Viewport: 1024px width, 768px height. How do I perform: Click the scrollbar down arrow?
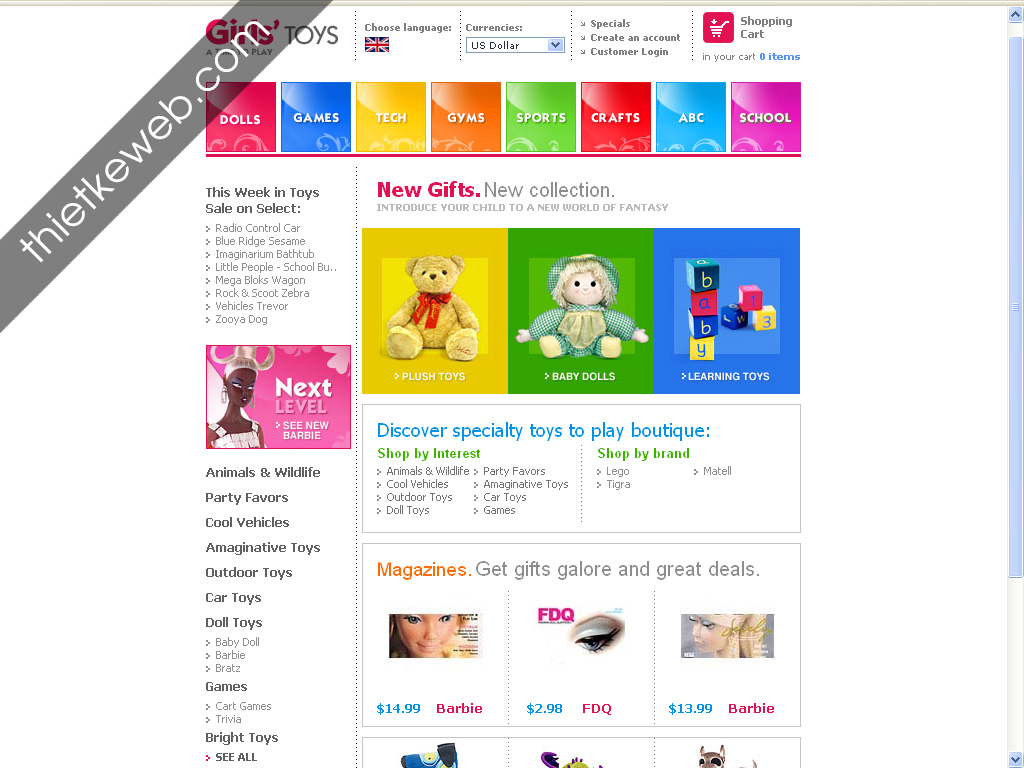pos(1016,760)
